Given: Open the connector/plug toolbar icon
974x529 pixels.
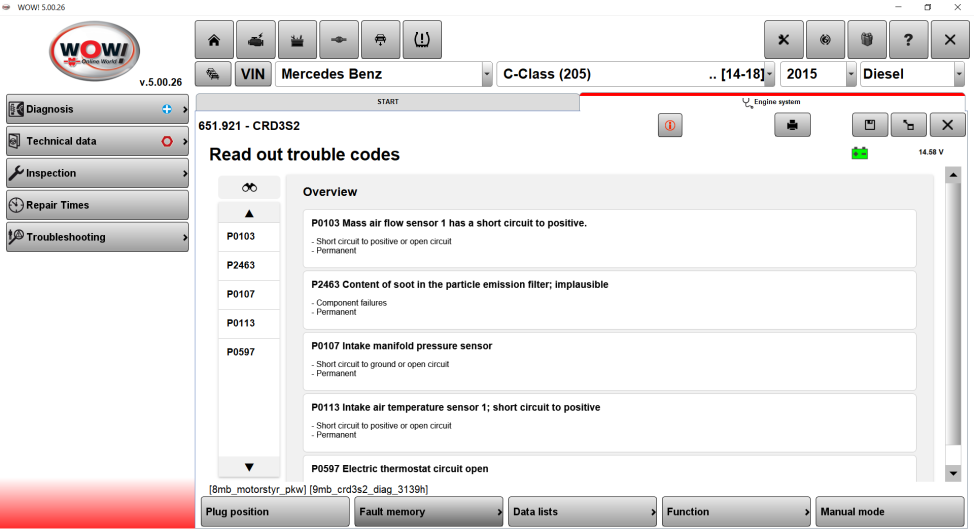Looking at the screenshot, I should pyautogui.click(x=339, y=40).
